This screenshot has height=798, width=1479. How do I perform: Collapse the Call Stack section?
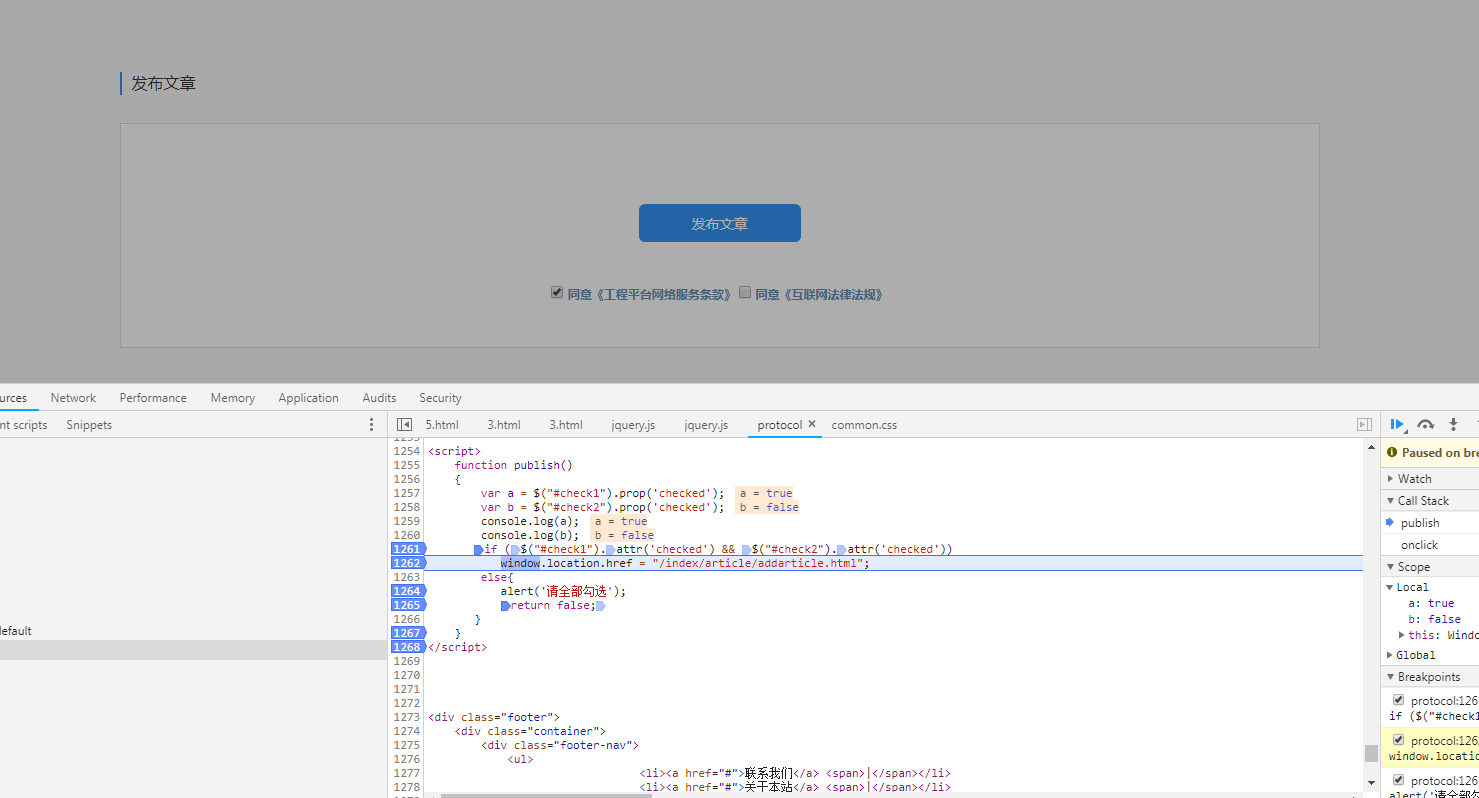coord(1391,501)
